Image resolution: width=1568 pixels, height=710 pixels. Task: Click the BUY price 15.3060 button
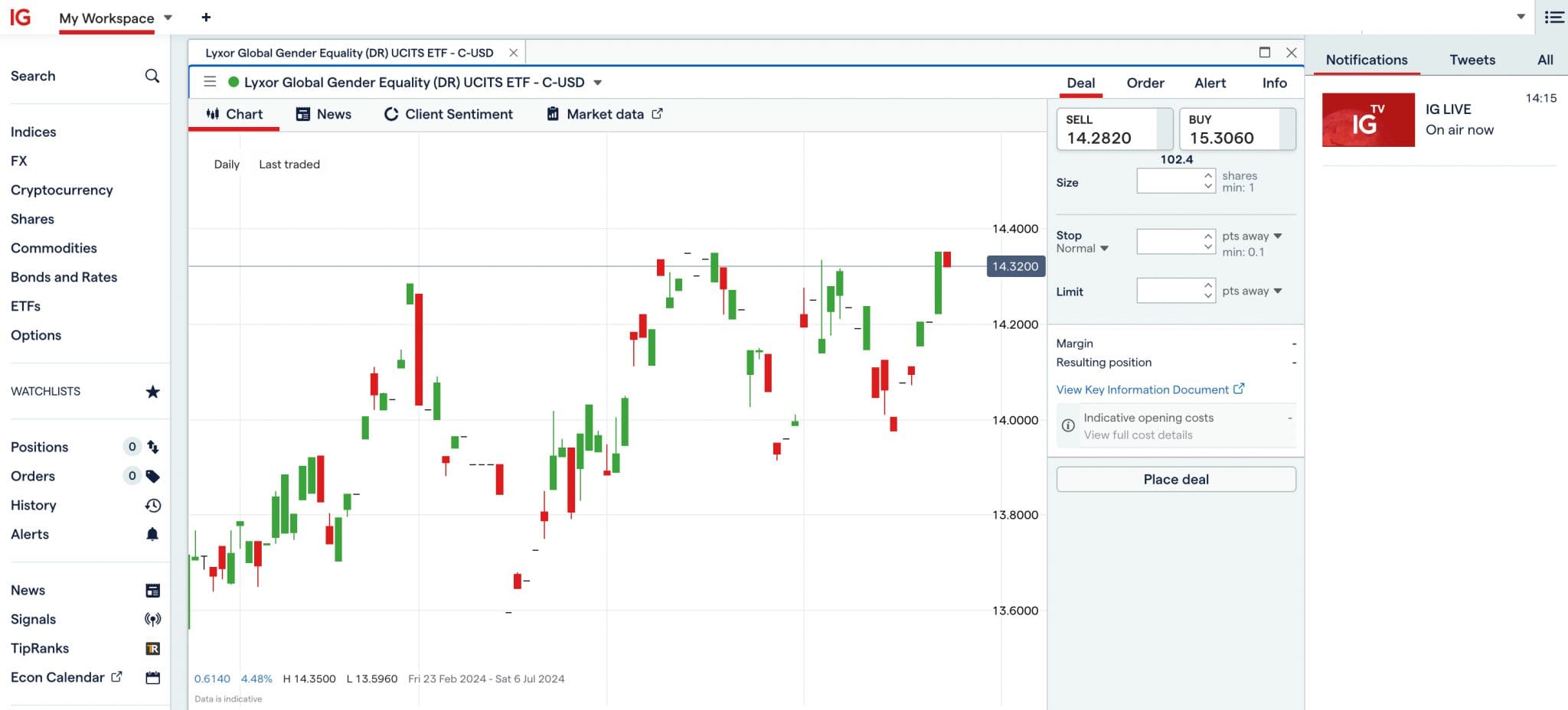point(1237,129)
